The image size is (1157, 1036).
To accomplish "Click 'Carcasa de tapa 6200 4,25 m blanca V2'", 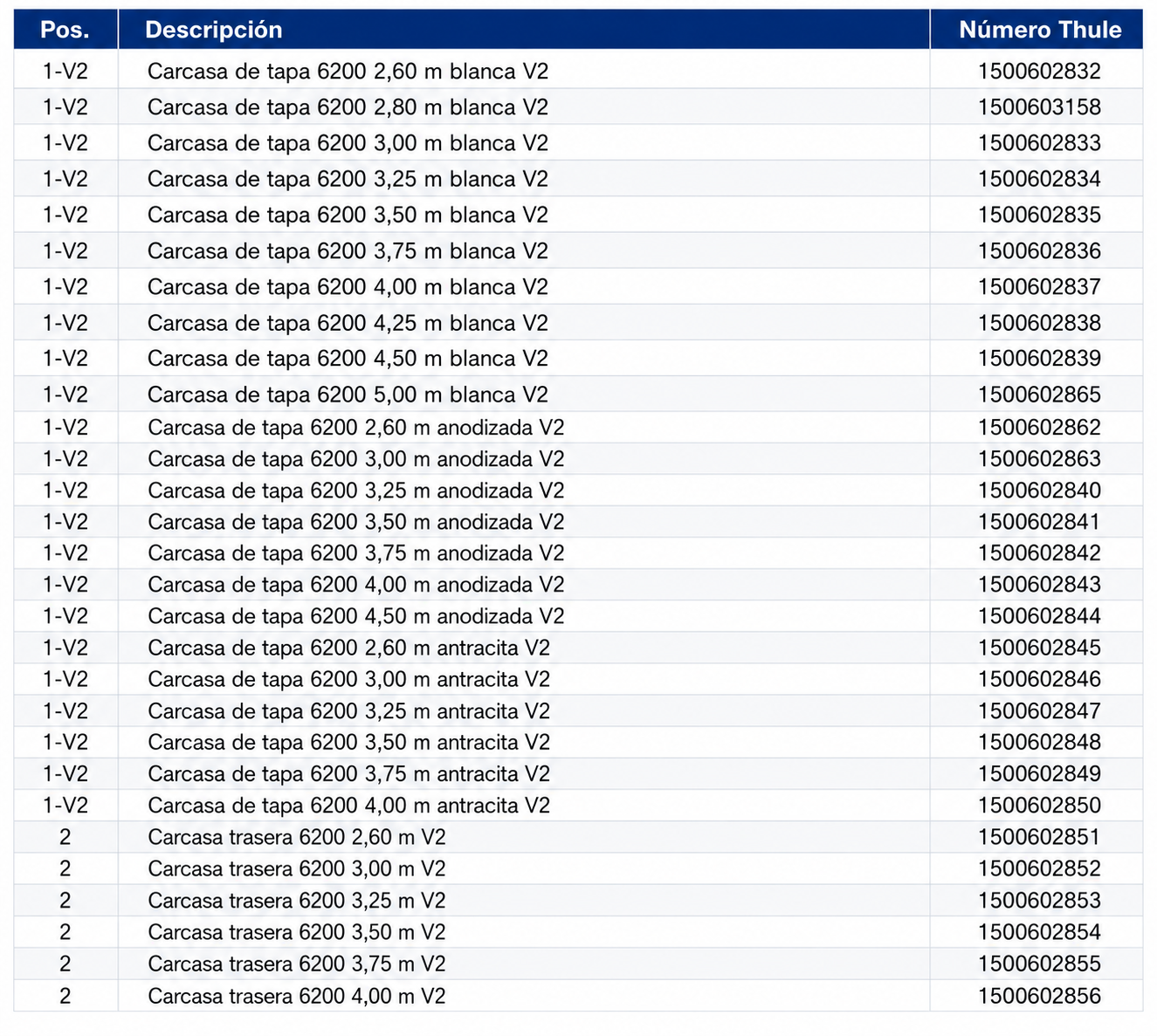I will click(x=348, y=323).
